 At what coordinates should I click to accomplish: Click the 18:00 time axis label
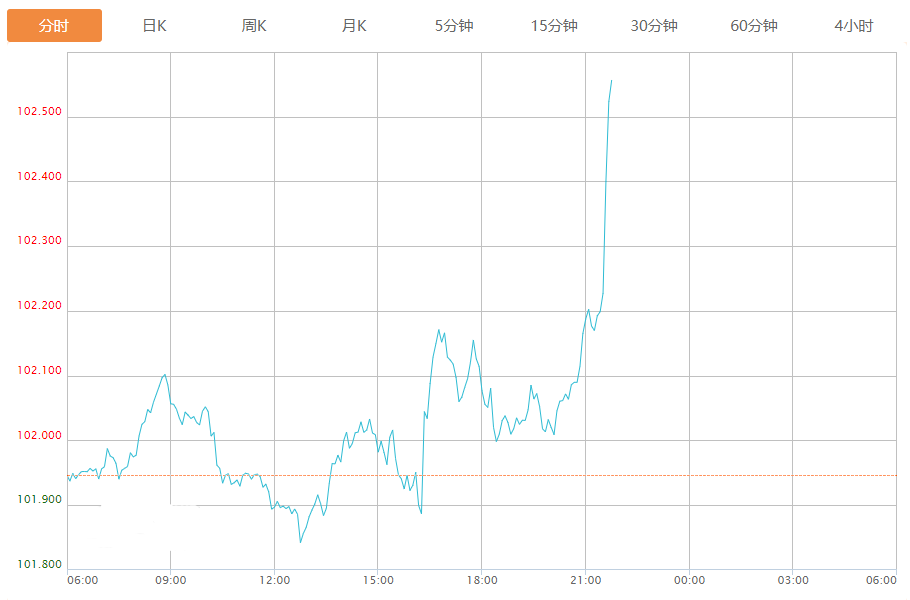click(x=482, y=580)
